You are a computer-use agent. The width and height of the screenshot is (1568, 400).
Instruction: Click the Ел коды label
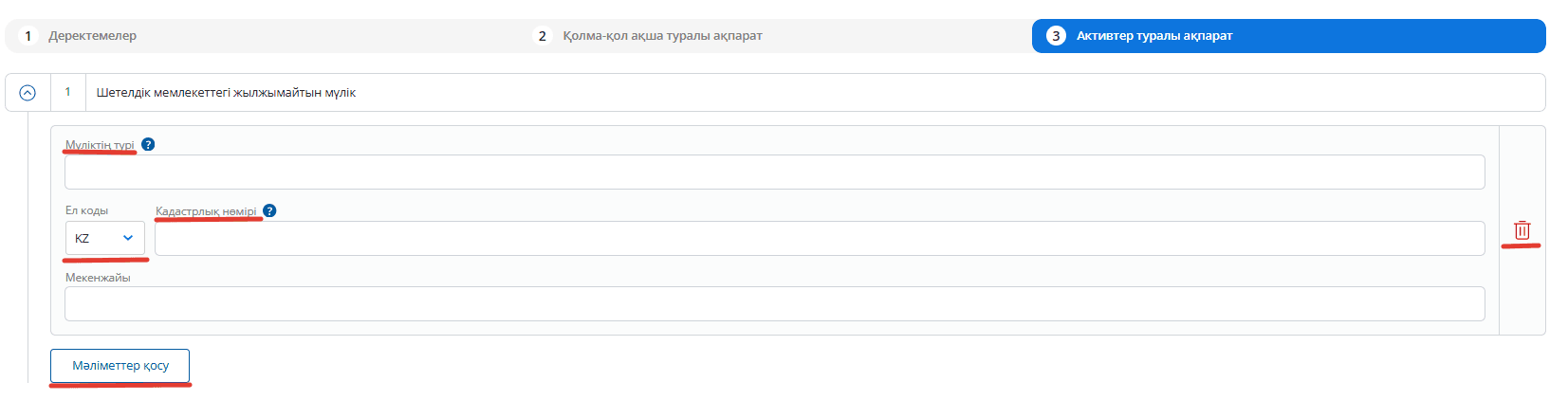(86, 210)
